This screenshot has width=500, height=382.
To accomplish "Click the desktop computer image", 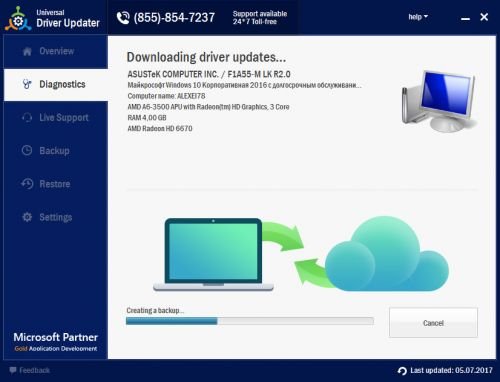I will click(439, 101).
